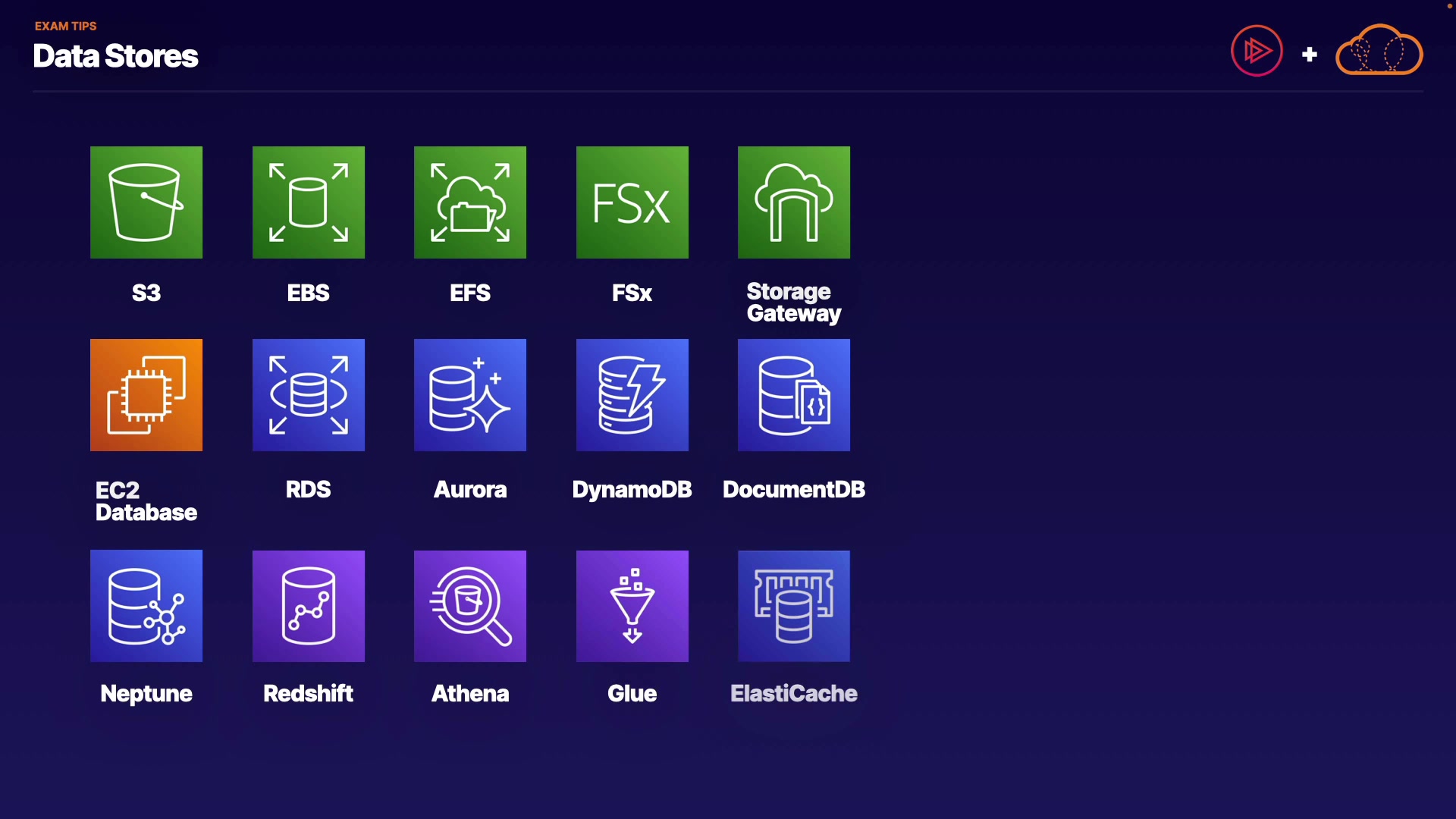Viewport: 1456px width, 819px height.
Task: Click the EFS file system icon
Action: tap(470, 202)
